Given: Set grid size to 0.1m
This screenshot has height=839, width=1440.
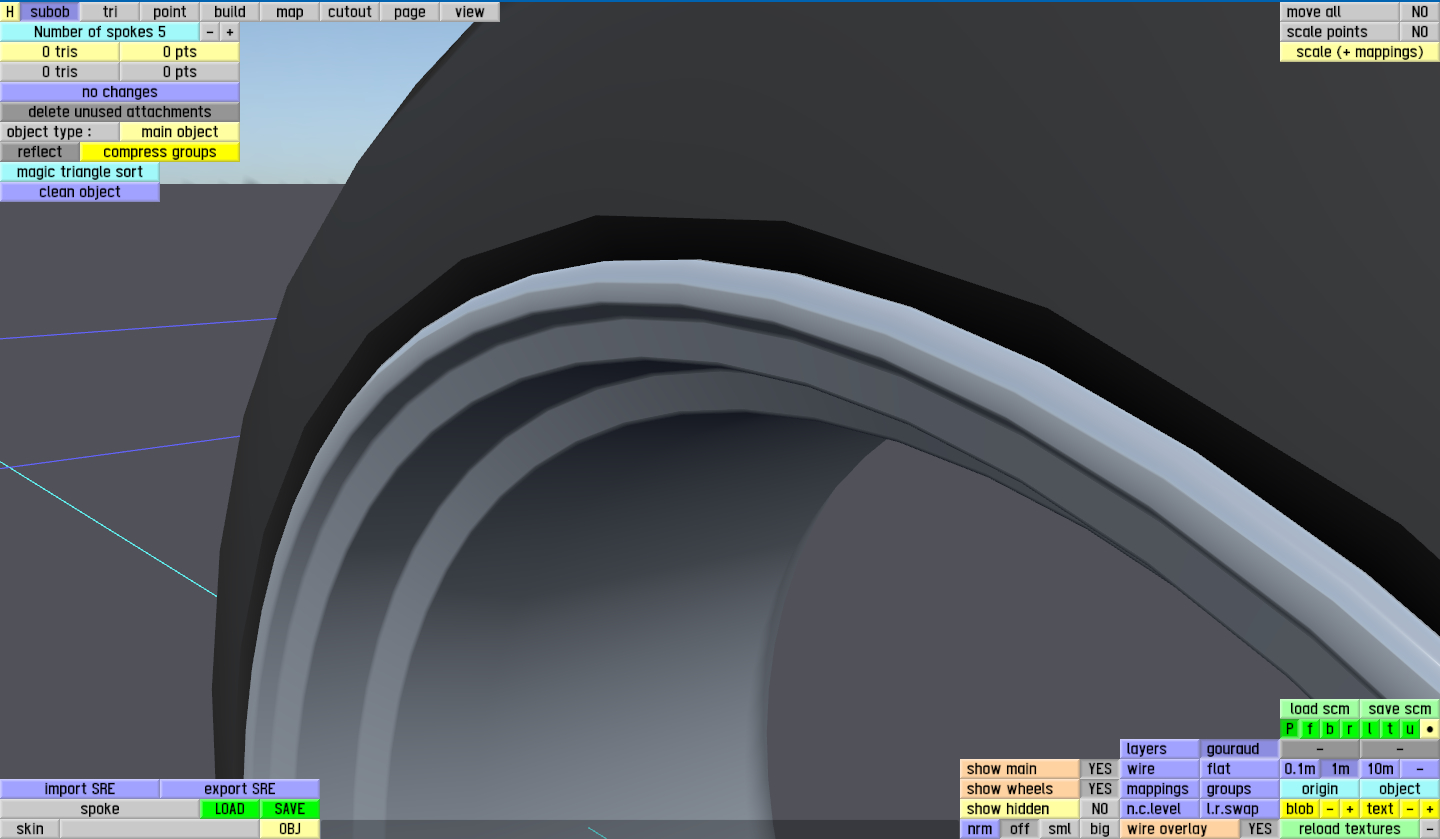Looking at the screenshot, I should click(x=1300, y=769).
